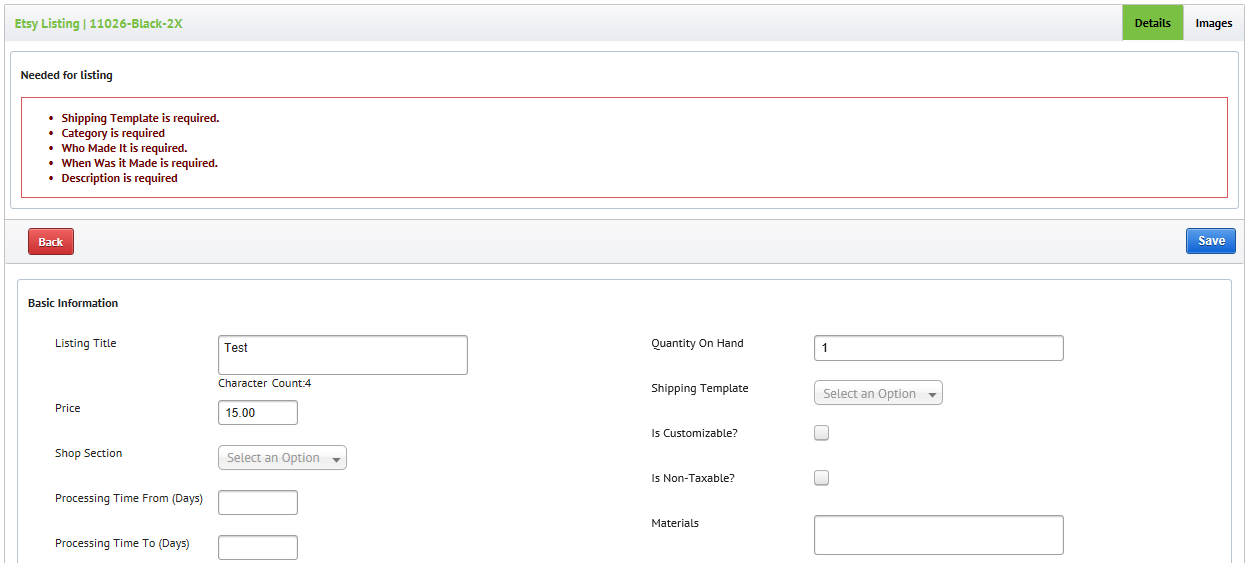This screenshot has height=563, width=1249.
Task: Expand the Shipping Template select box
Action: (x=879, y=393)
